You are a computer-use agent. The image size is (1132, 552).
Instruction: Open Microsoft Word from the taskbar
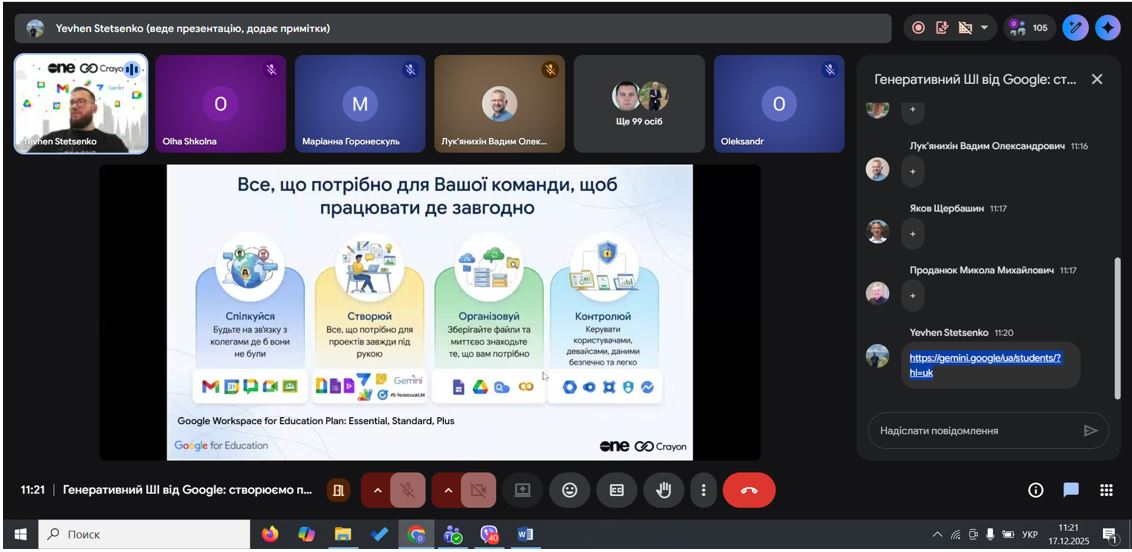coord(525,535)
